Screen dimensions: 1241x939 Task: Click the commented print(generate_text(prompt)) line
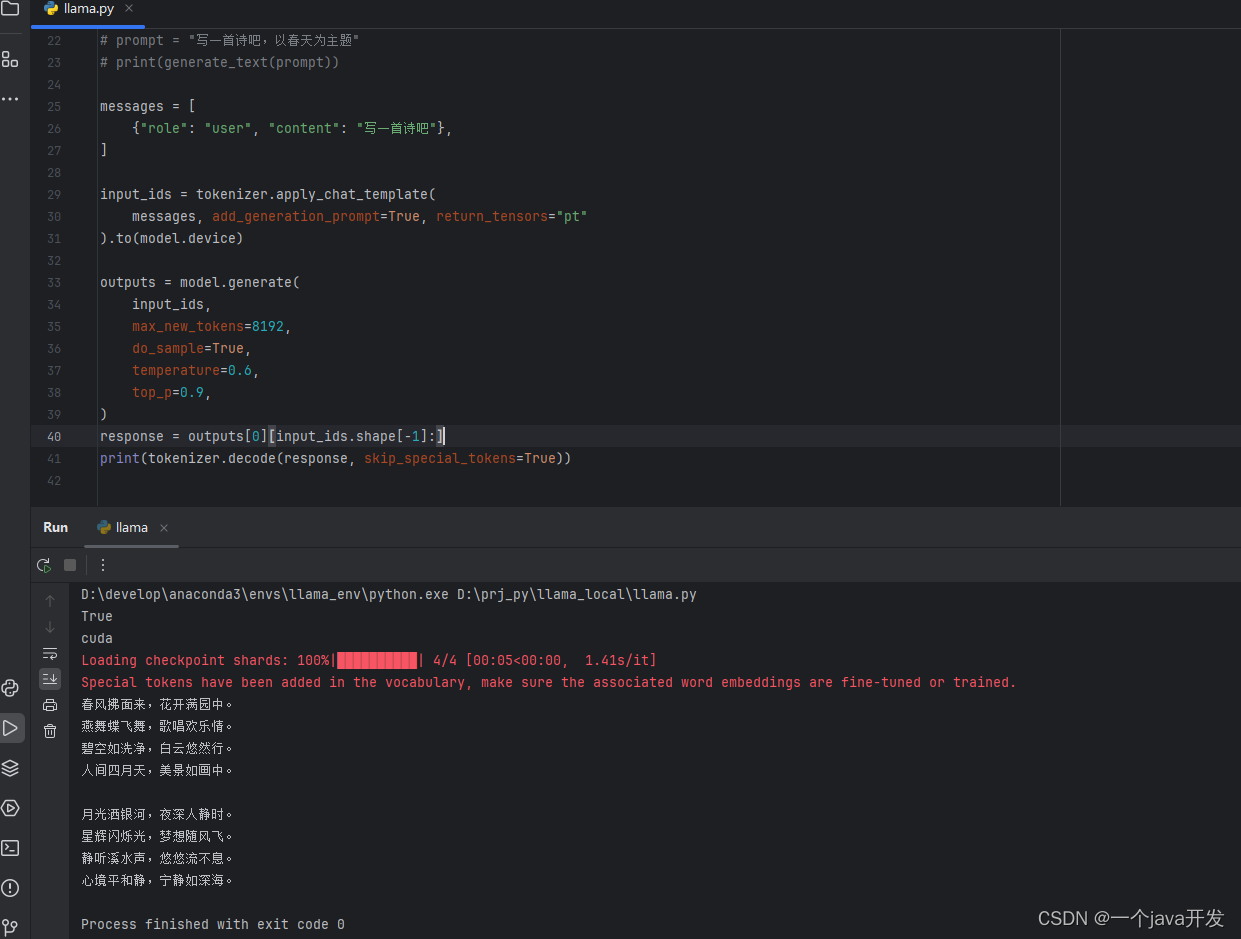219,62
